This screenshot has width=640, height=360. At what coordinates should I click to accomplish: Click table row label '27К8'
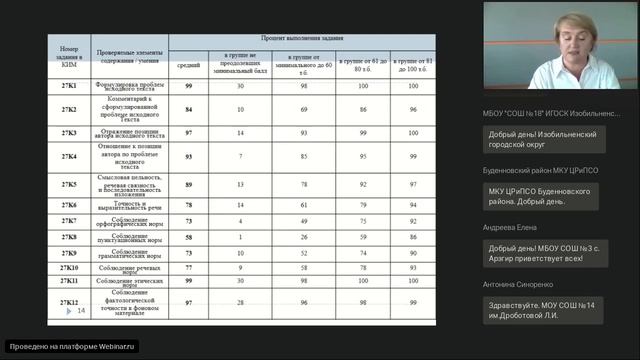[69, 237]
